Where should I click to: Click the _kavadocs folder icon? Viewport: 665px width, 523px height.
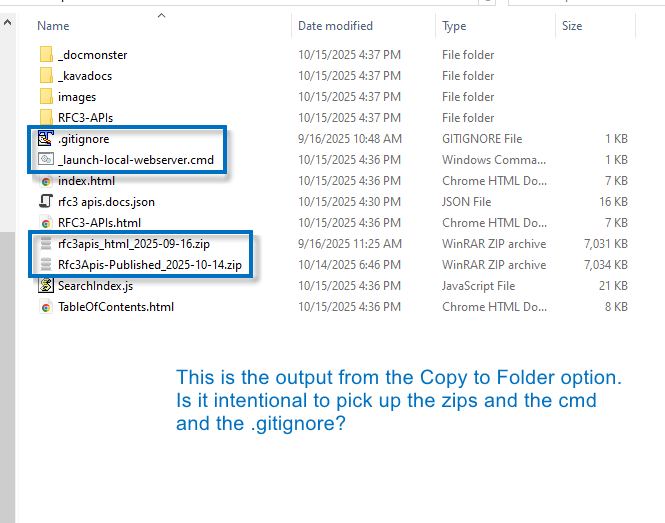pyautogui.click(x=45, y=76)
